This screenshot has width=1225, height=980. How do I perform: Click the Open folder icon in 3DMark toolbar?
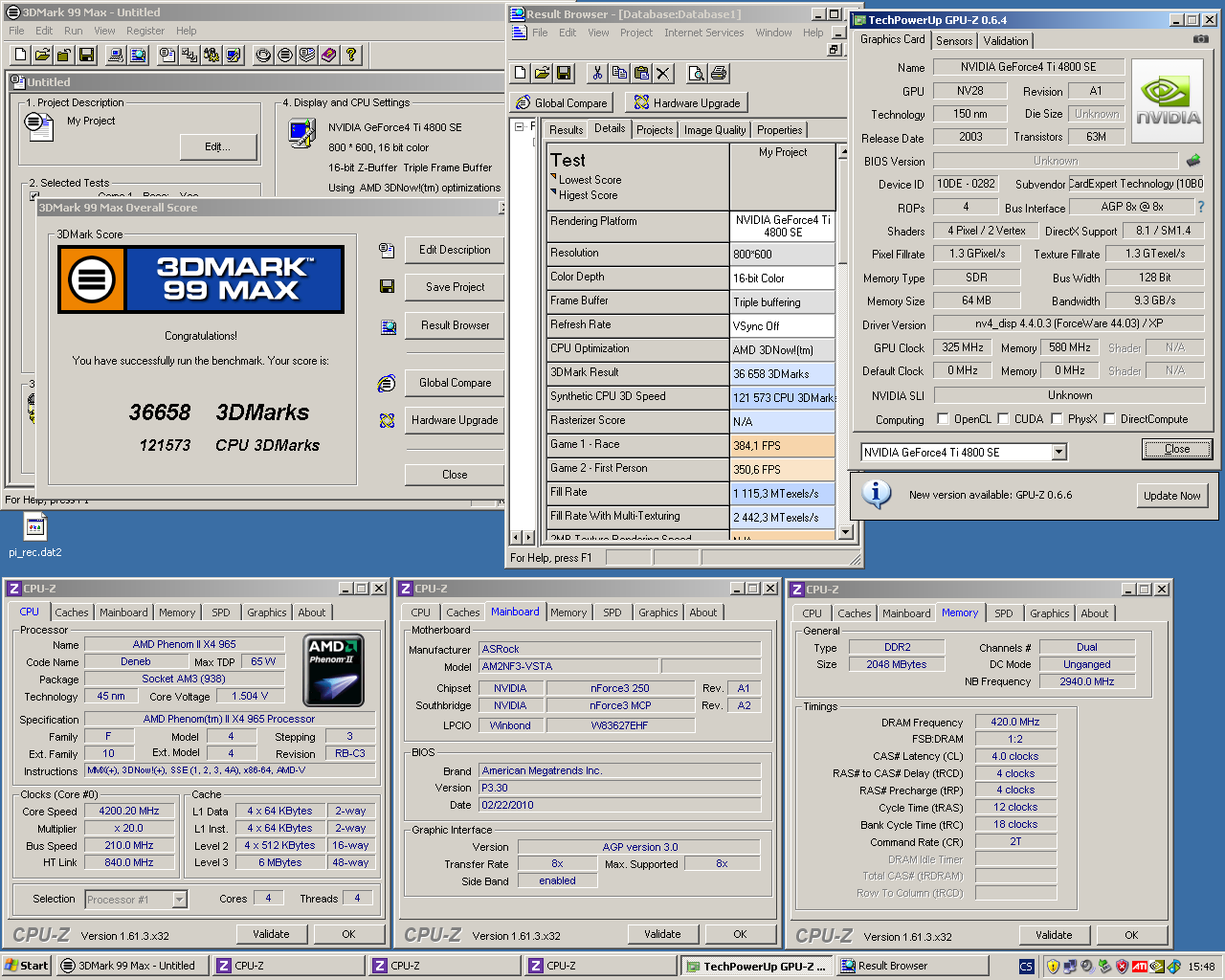(x=43, y=56)
